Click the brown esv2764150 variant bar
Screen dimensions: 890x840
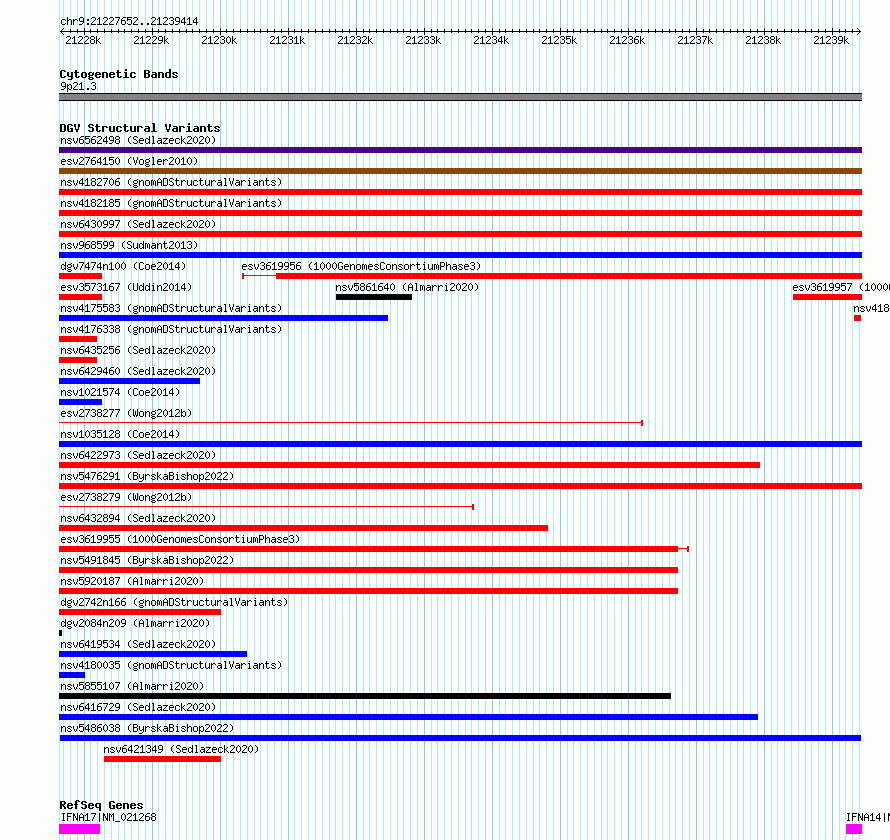[x=460, y=171]
